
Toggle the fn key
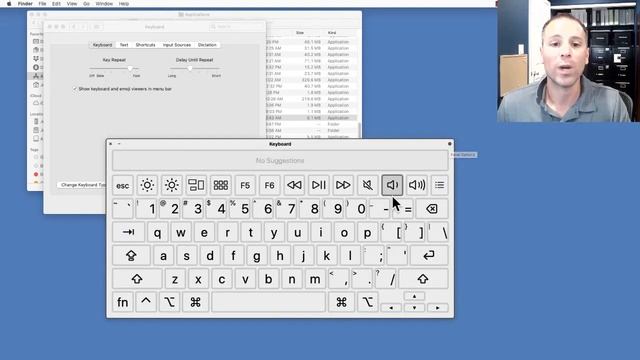[x=122, y=302]
